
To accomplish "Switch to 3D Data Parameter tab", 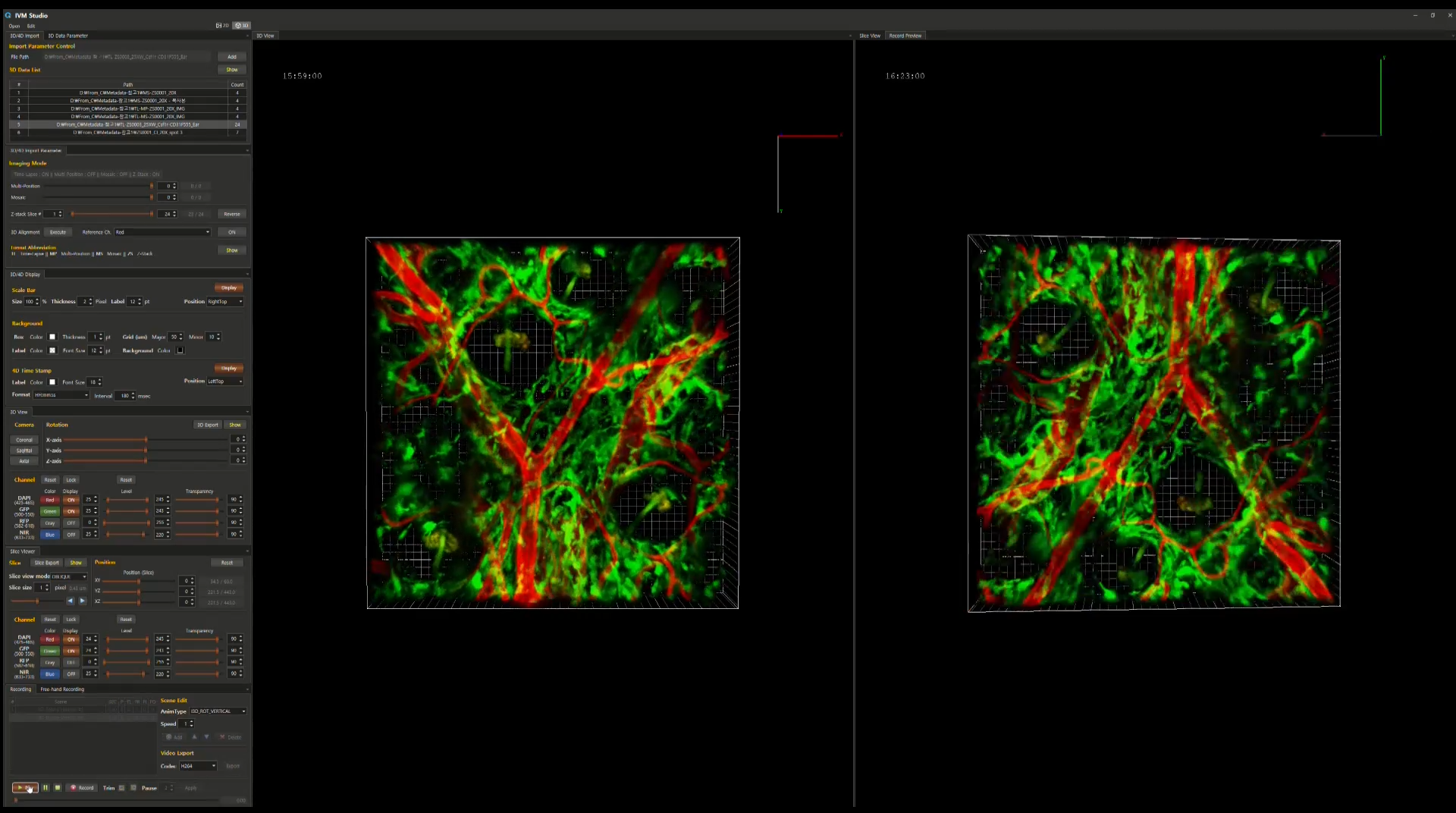I will pyautogui.click(x=67, y=36).
